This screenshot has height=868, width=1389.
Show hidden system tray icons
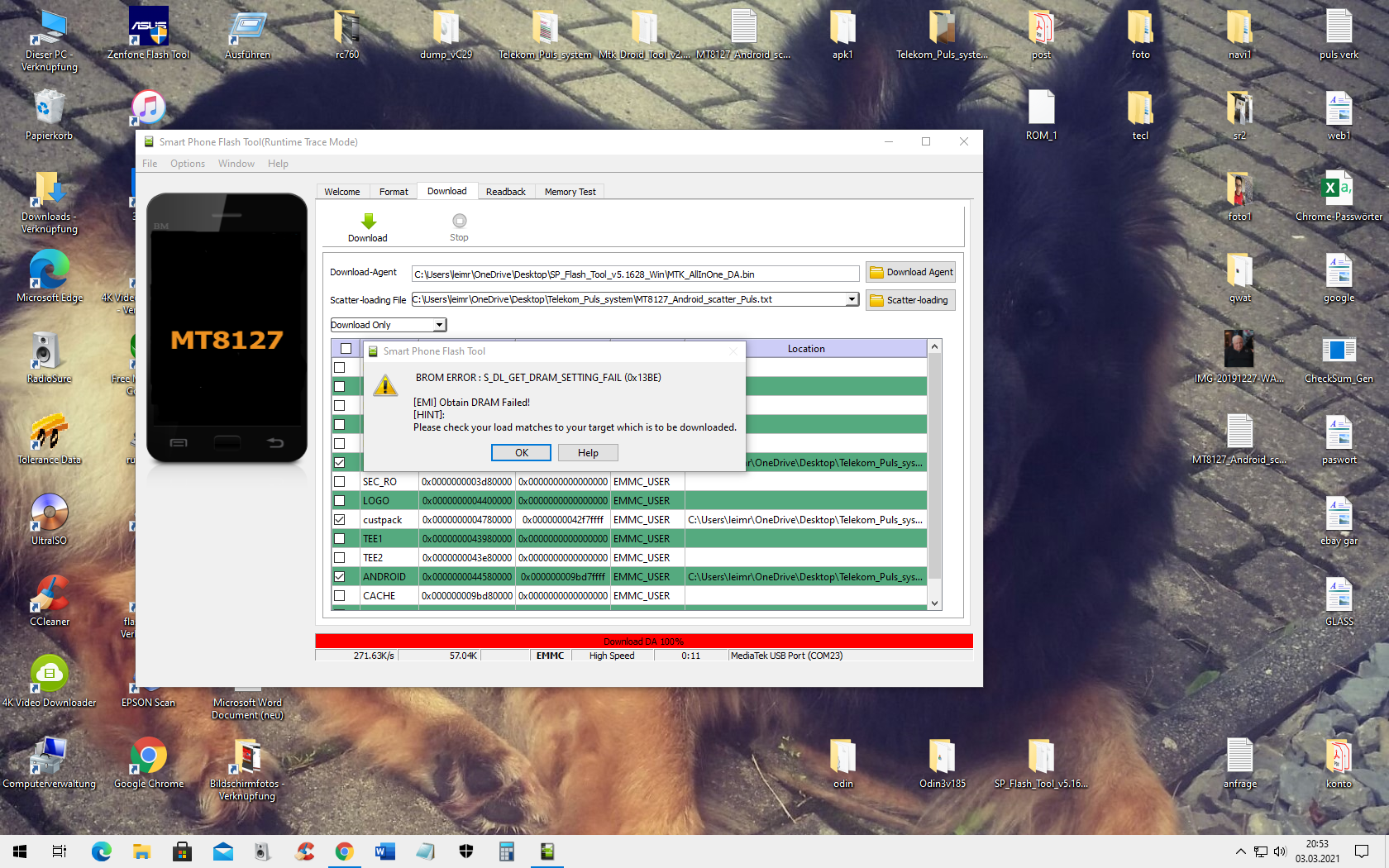(x=1240, y=851)
